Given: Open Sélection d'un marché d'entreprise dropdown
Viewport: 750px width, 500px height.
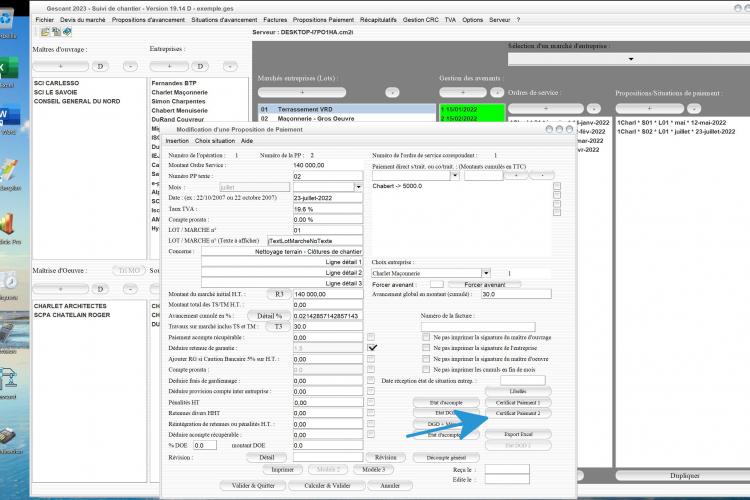Looking at the screenshot, I should point(630,59).
